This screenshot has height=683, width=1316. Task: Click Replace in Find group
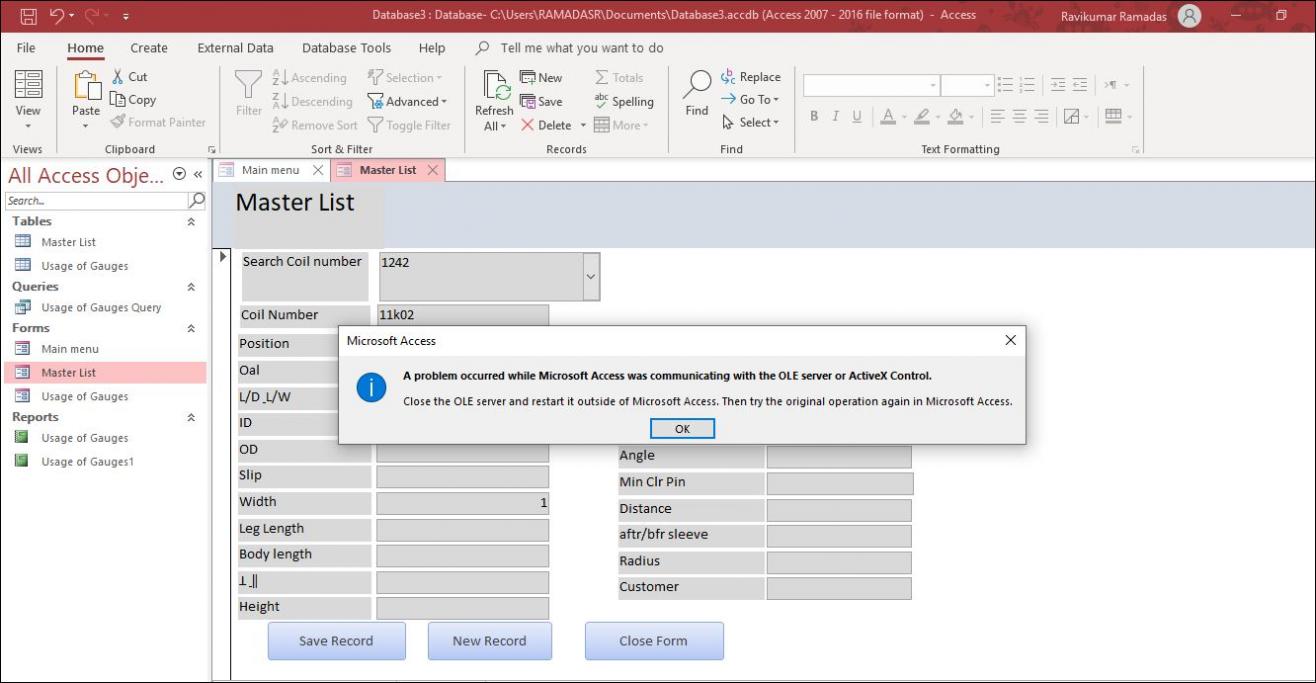point(750,77)
